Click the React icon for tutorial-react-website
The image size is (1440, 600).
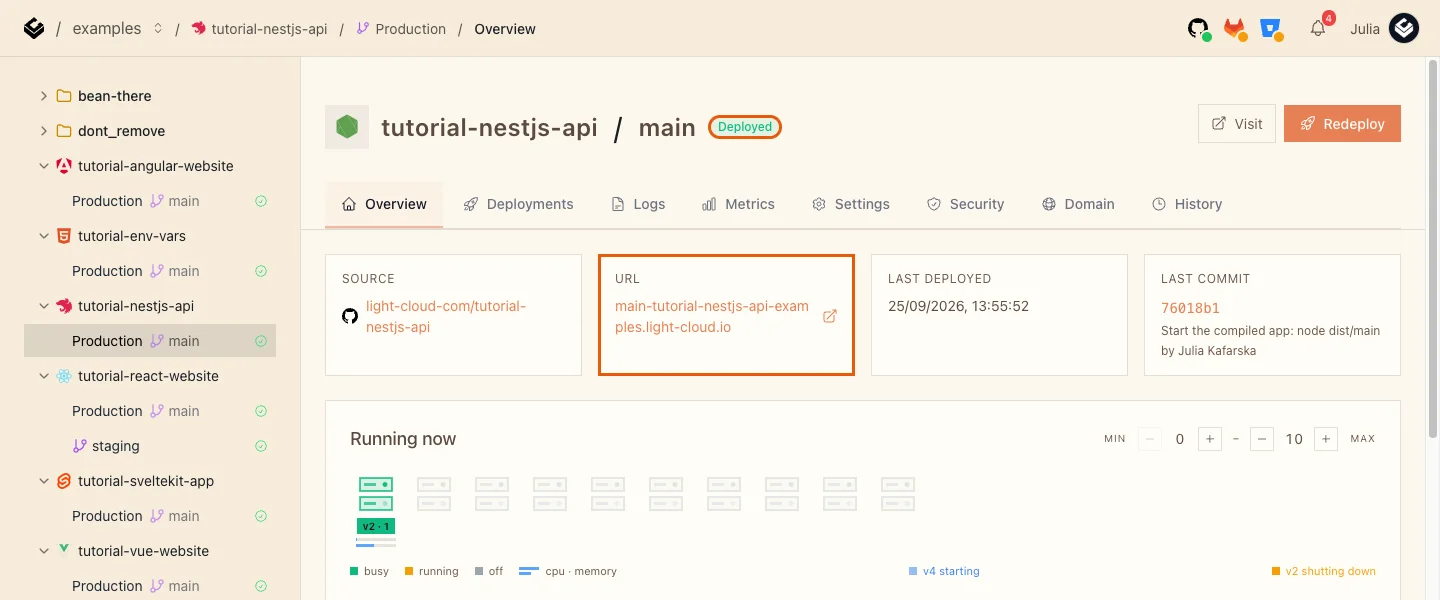[64, 376]
